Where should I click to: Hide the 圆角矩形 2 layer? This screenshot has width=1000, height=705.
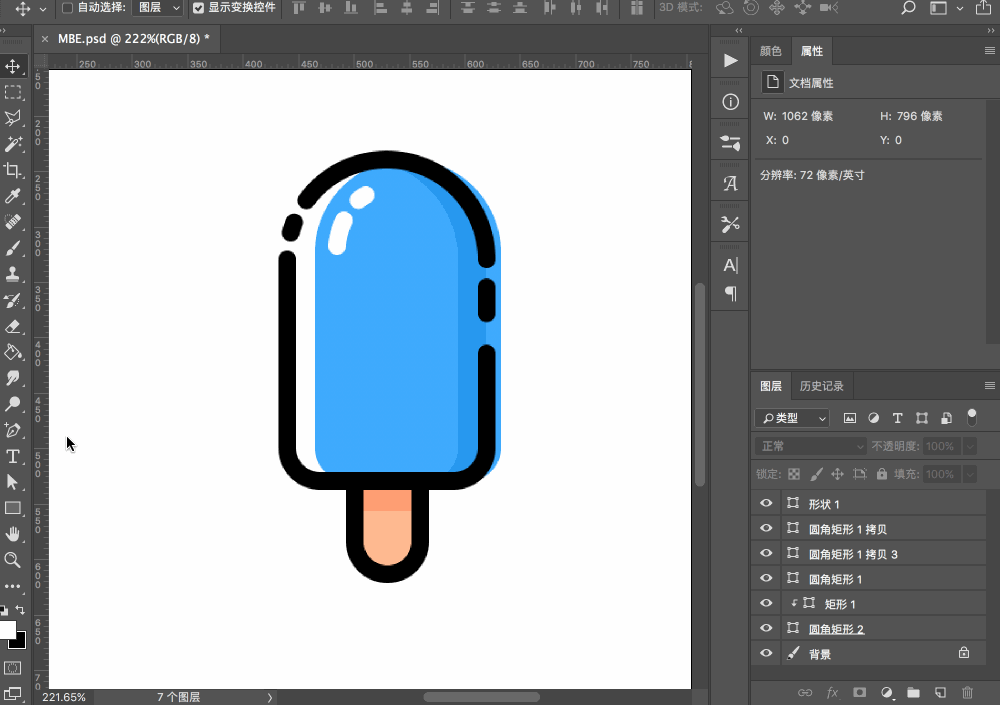click(x=766, y=628)
